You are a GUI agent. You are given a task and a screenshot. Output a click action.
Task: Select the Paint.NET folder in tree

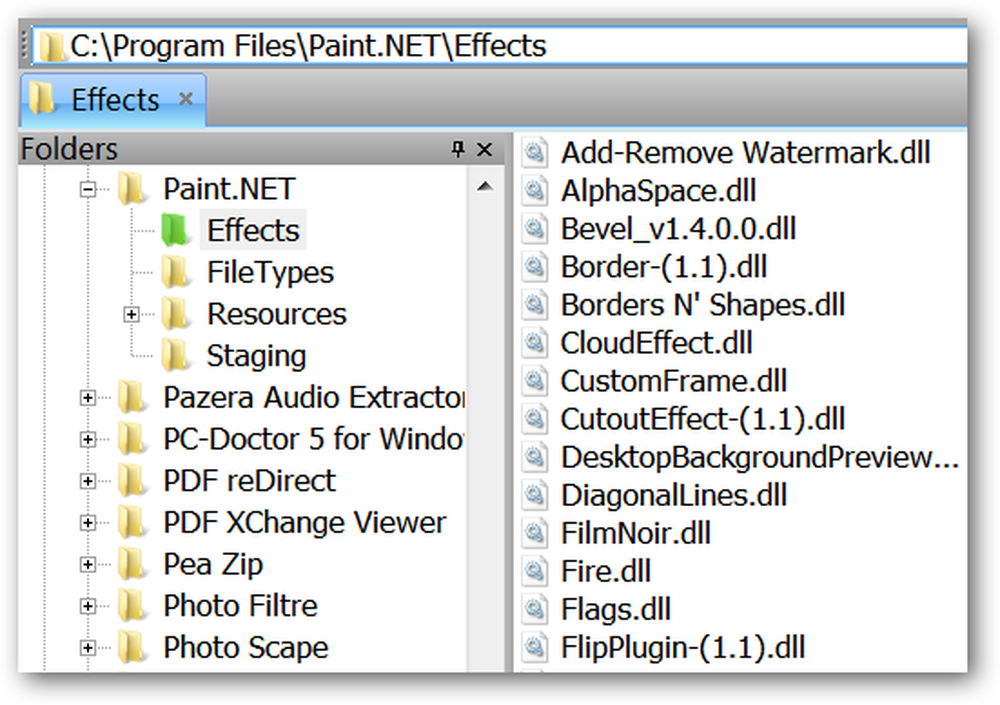coord(229,189)
